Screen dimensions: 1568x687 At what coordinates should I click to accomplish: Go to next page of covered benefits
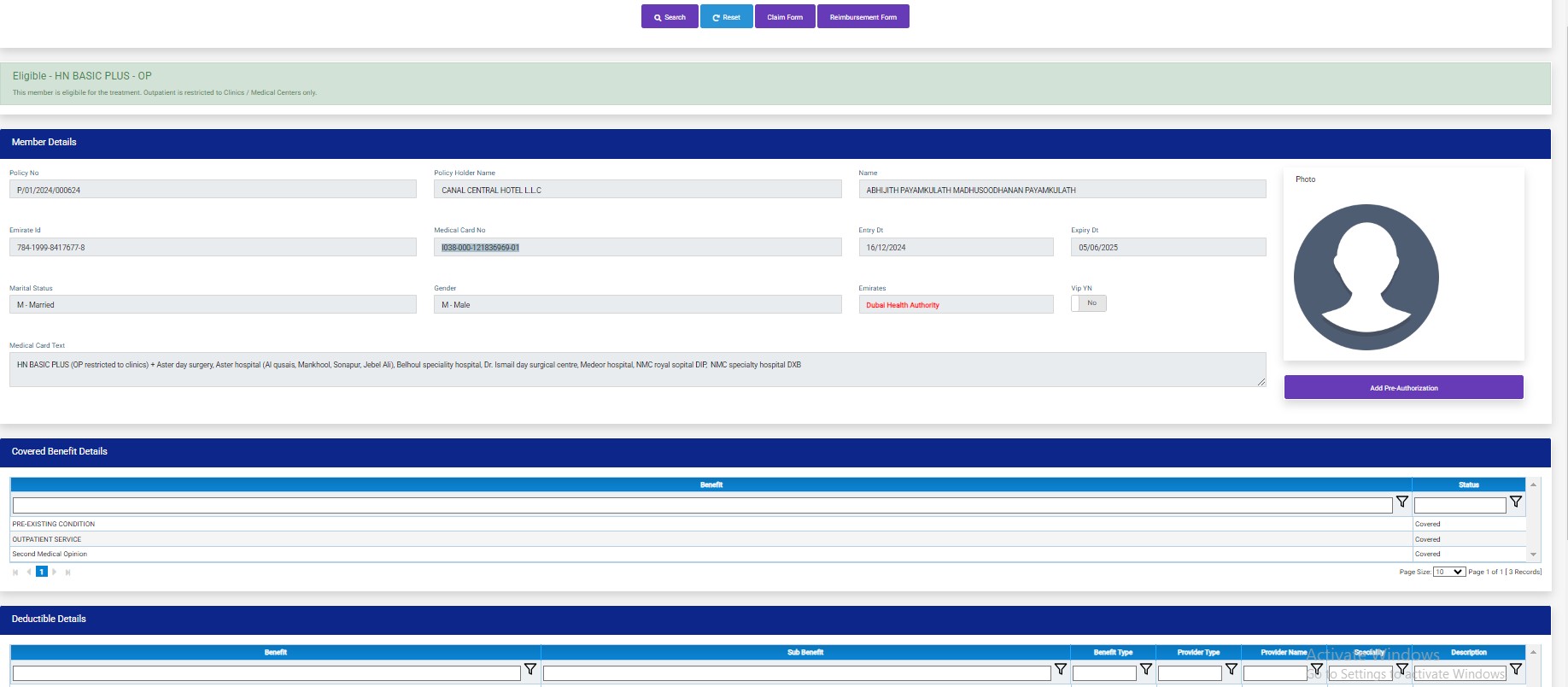click(55, 572)
